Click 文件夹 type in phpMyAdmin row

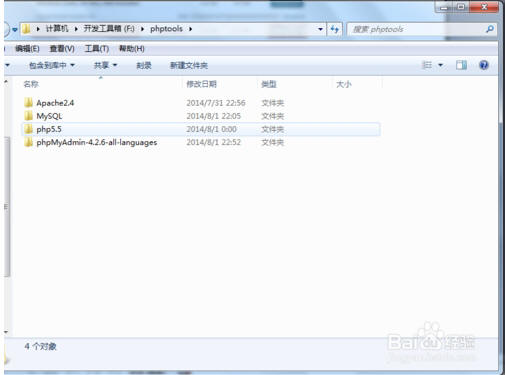point(273,142)
